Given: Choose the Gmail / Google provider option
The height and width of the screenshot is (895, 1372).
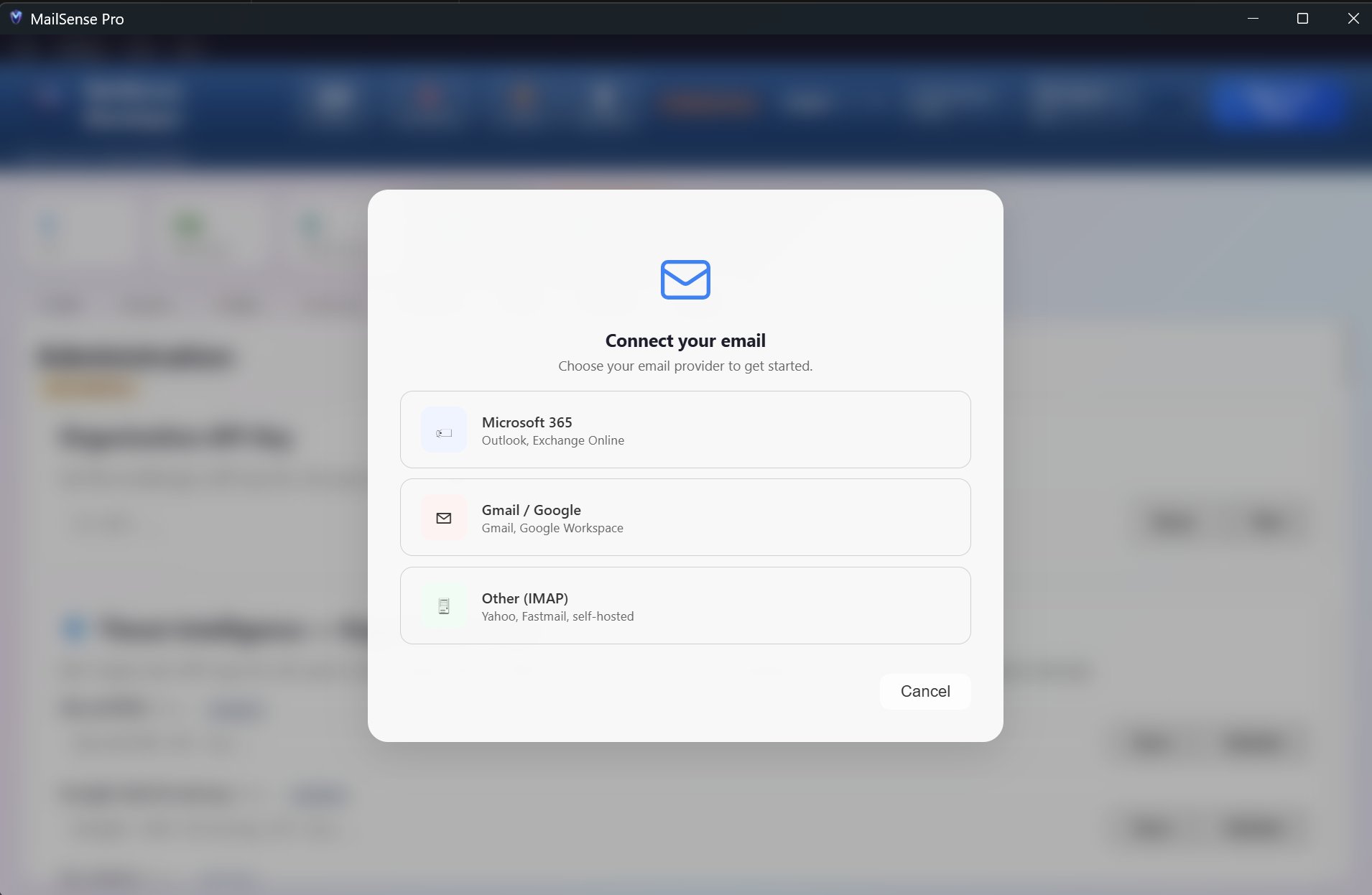Looking at the screenshot, I should (685, 517).
